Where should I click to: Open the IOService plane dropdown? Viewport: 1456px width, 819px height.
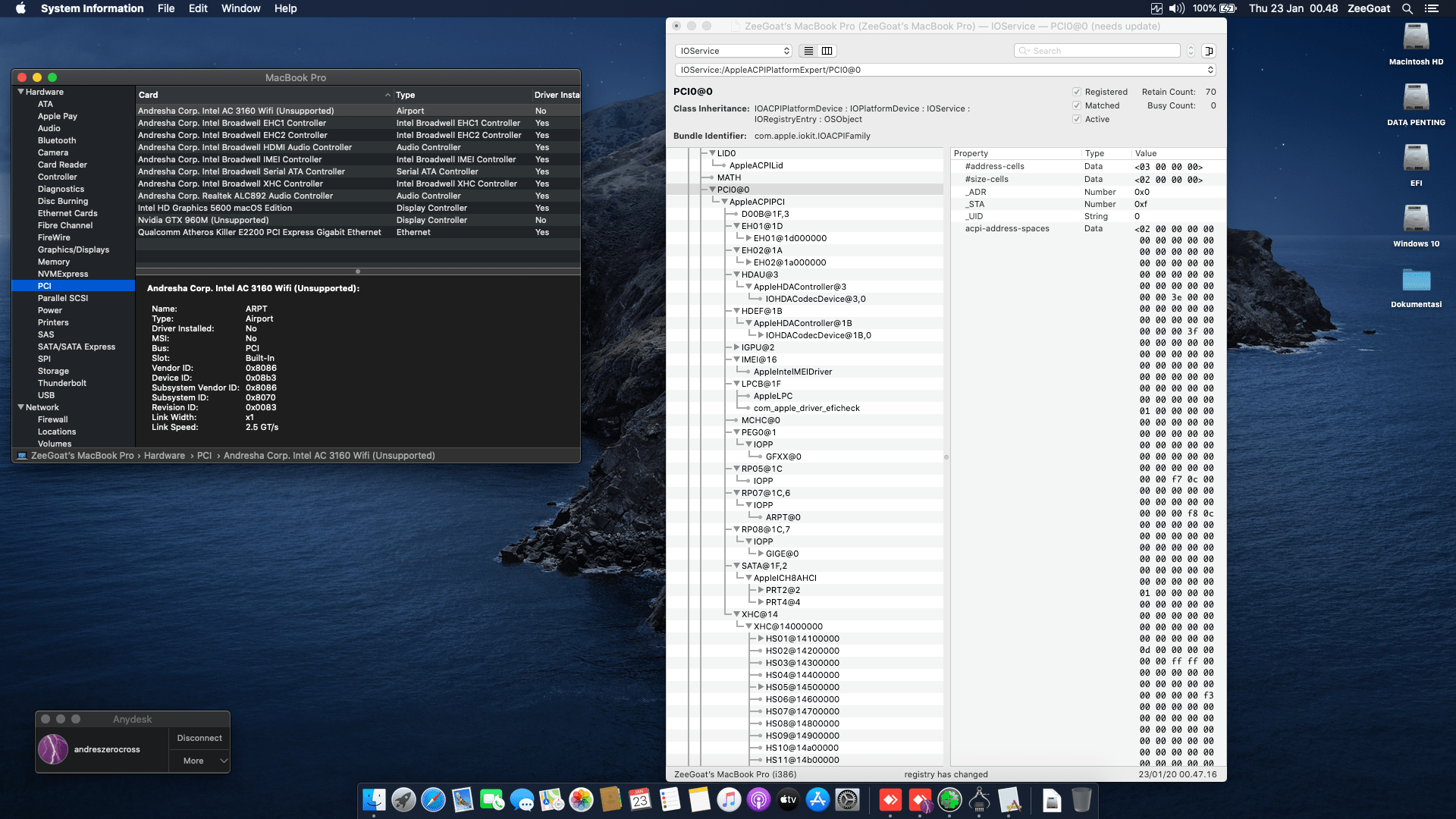(x=733, y=51)
